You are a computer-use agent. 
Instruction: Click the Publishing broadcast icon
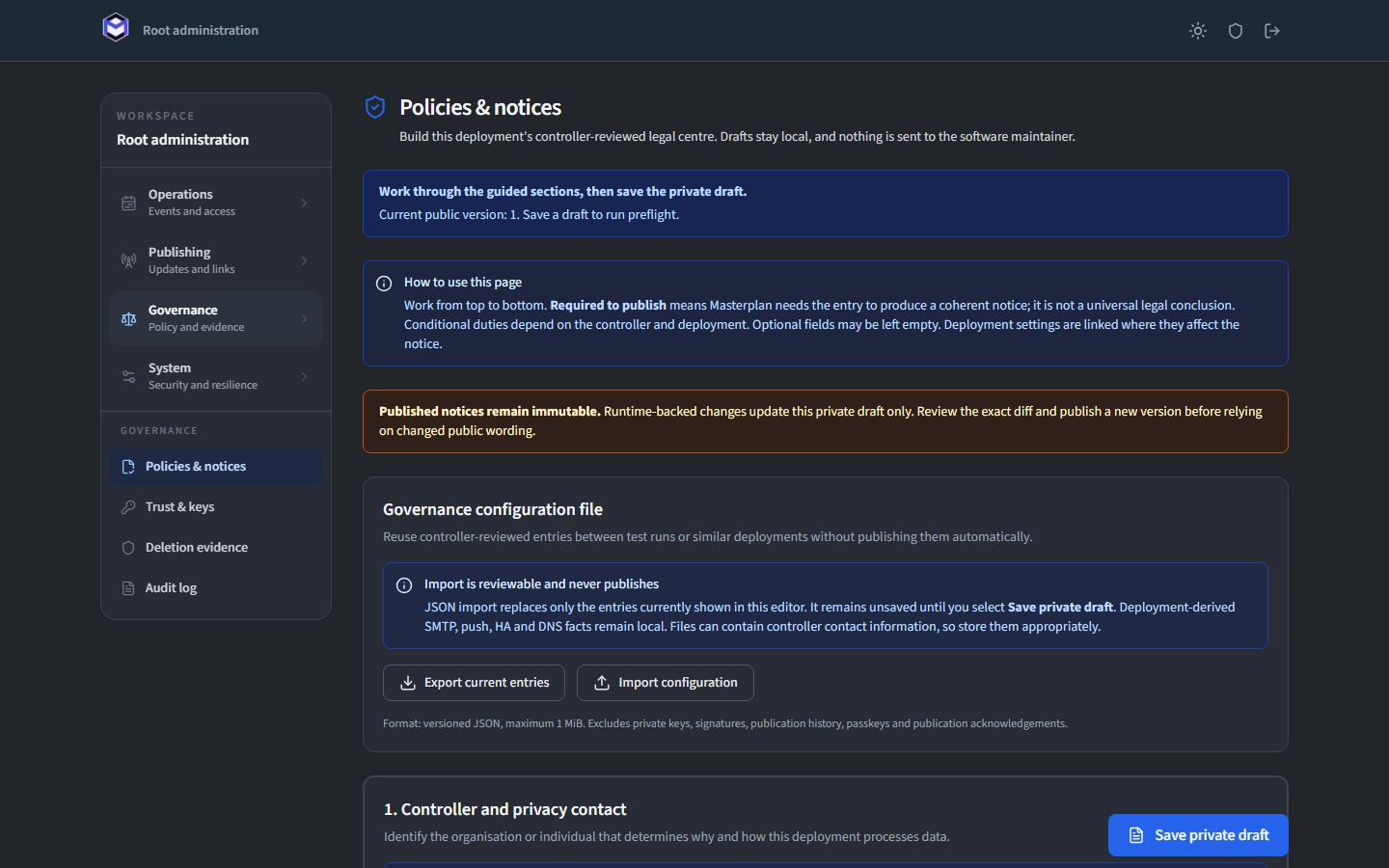pyautogui.click(x=128, y=260)
